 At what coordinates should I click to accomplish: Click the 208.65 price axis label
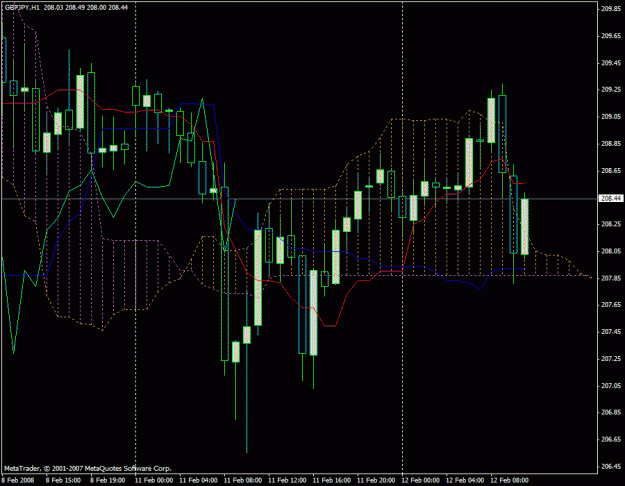click(611, 171)
